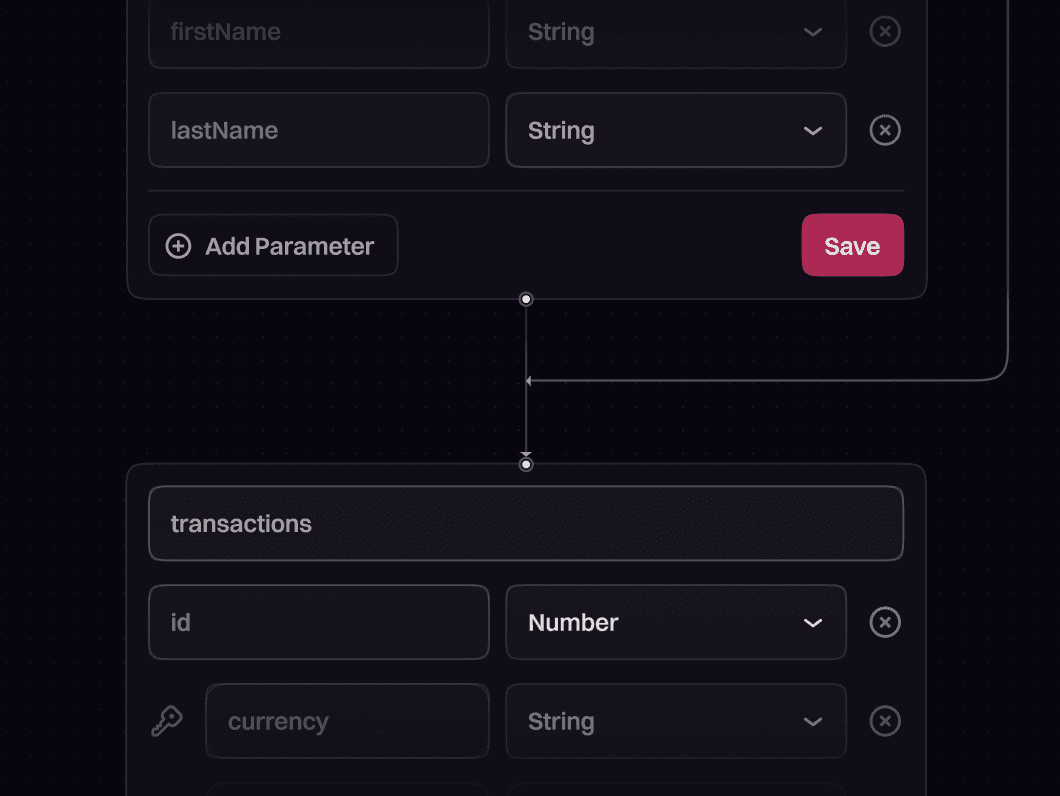Open the type dropdown for lastName

point(812,130)
